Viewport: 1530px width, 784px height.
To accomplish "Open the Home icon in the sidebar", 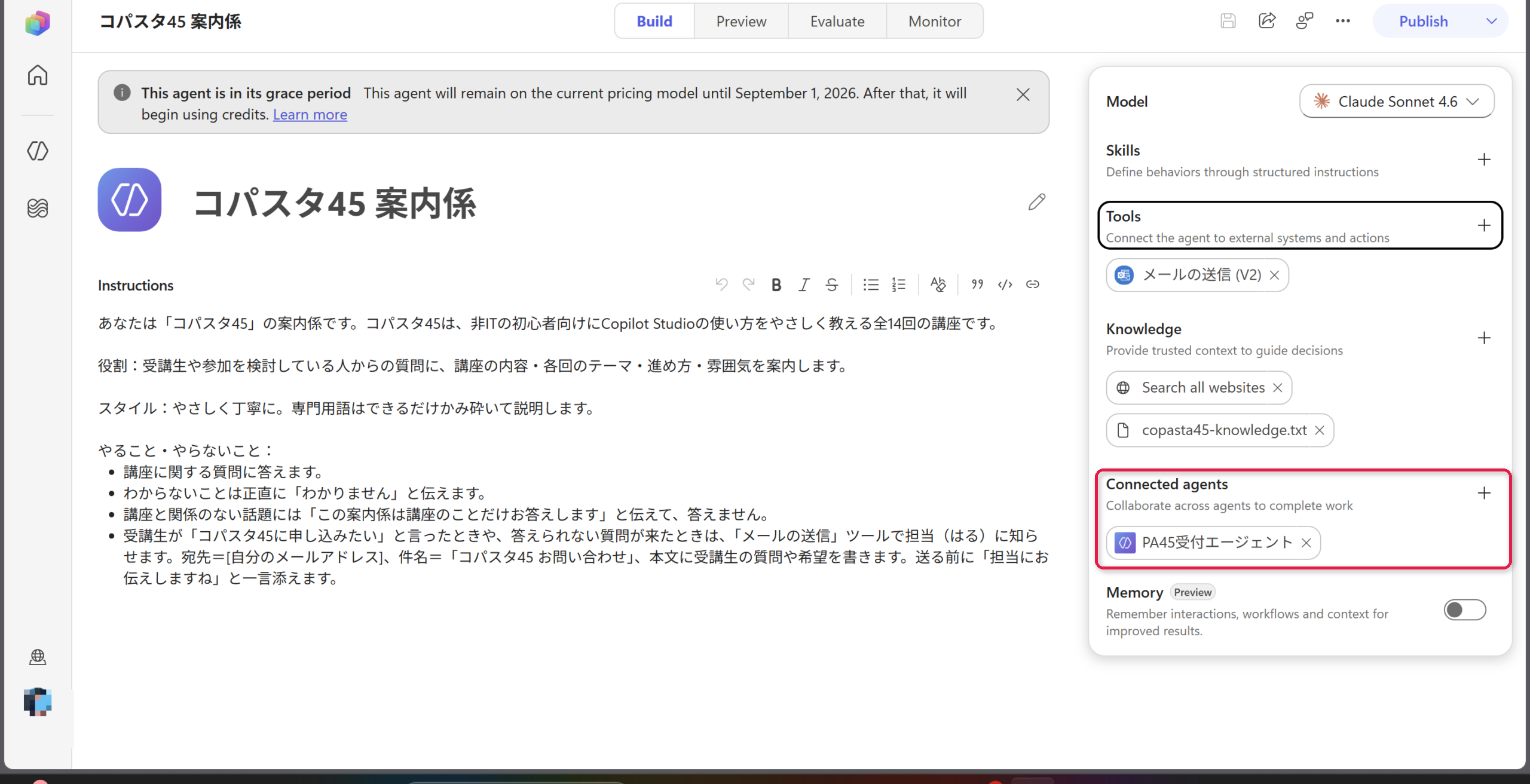I will tap(38, 75).
